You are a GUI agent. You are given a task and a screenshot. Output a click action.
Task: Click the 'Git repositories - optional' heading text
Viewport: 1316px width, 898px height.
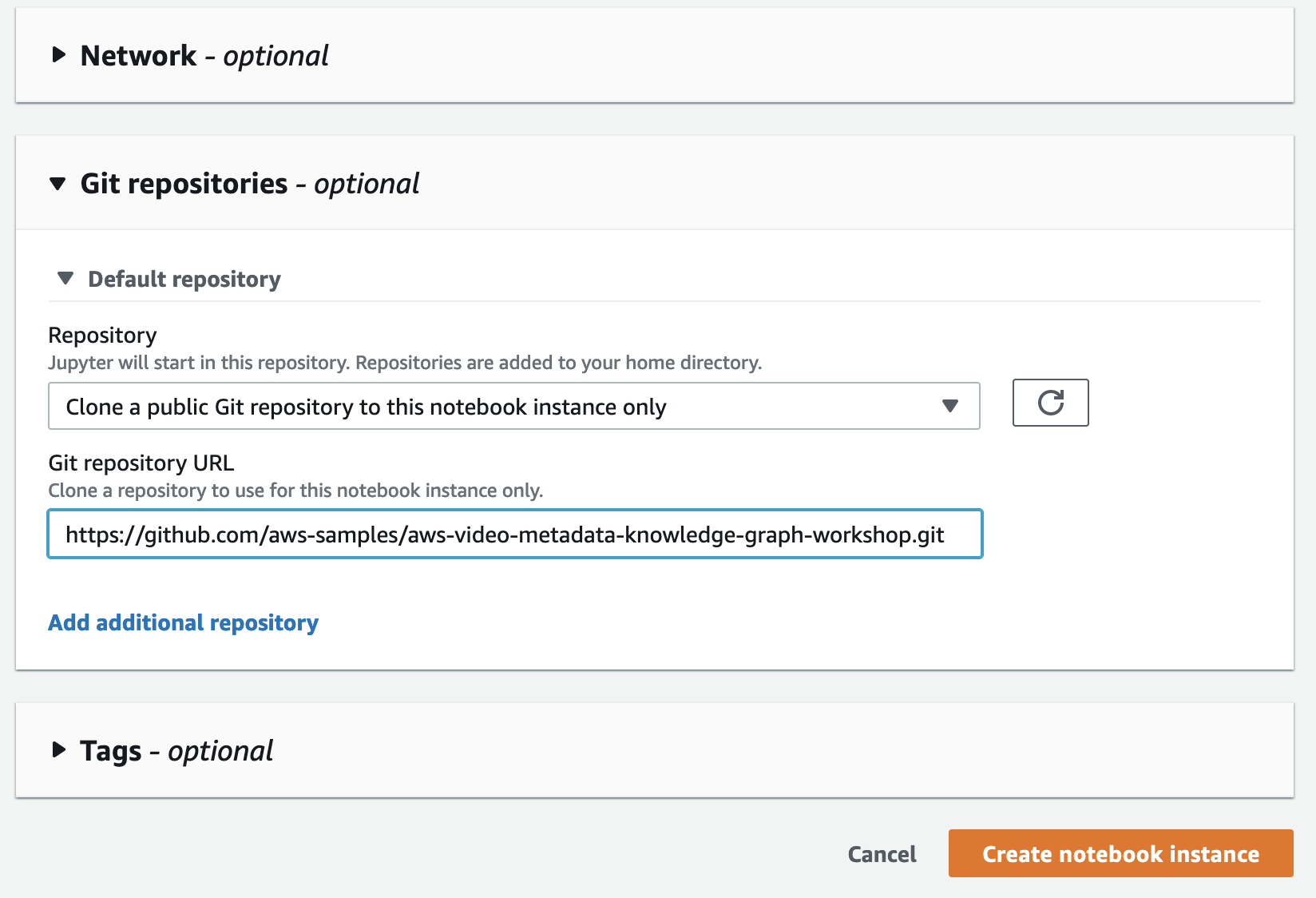point(249,184)
